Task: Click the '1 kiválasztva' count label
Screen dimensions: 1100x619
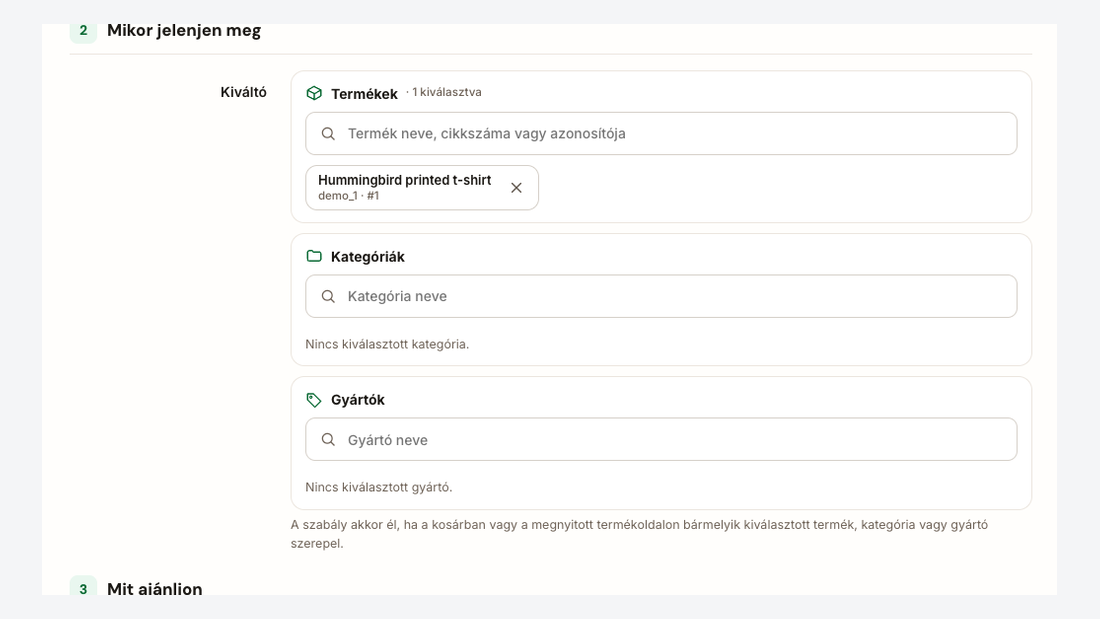Action: [446, 92]
